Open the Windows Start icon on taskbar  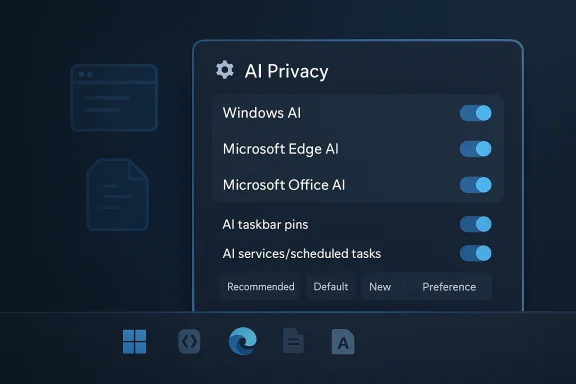(134, 341)
